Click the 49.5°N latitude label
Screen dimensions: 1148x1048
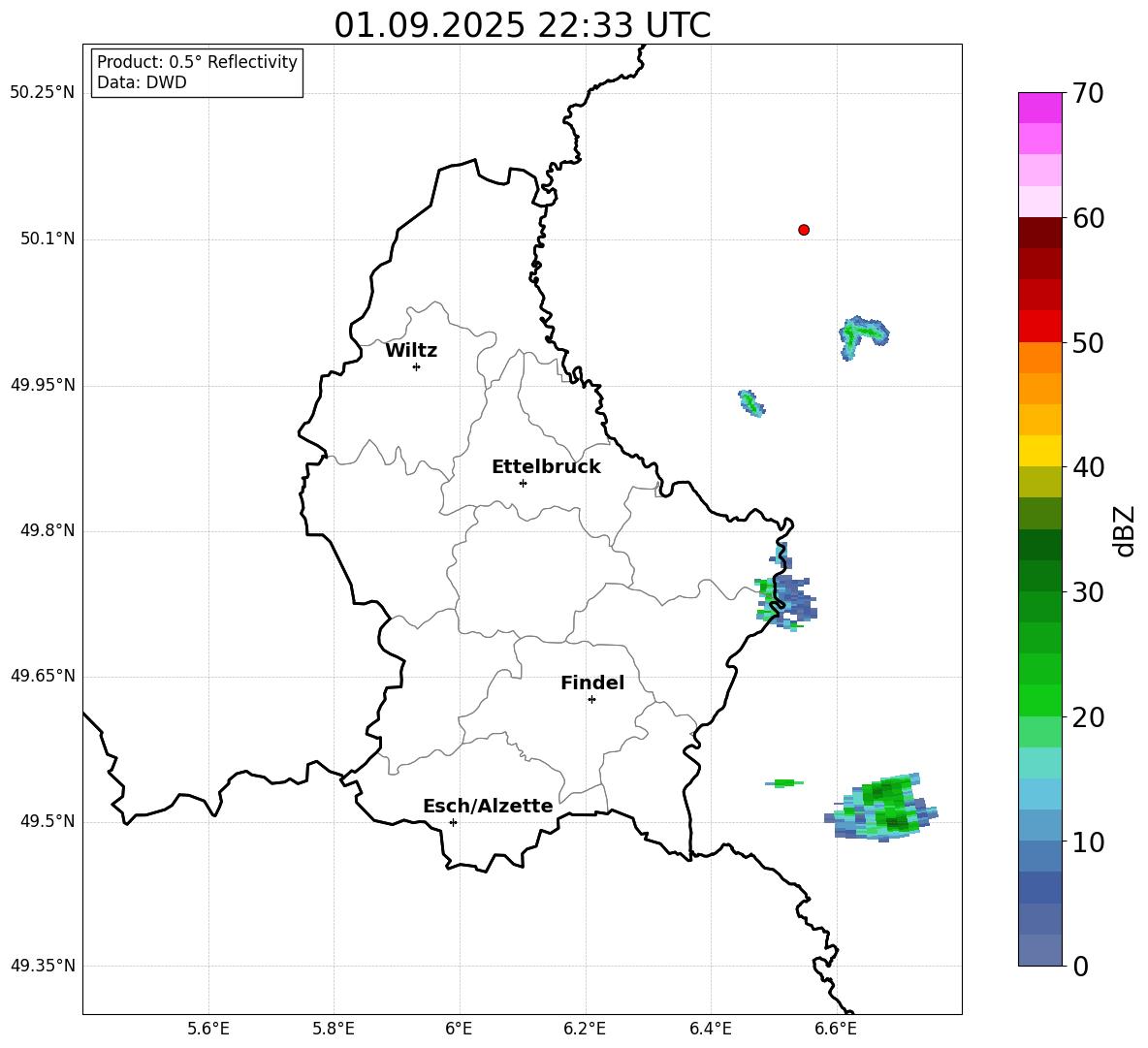pos(48,821)
